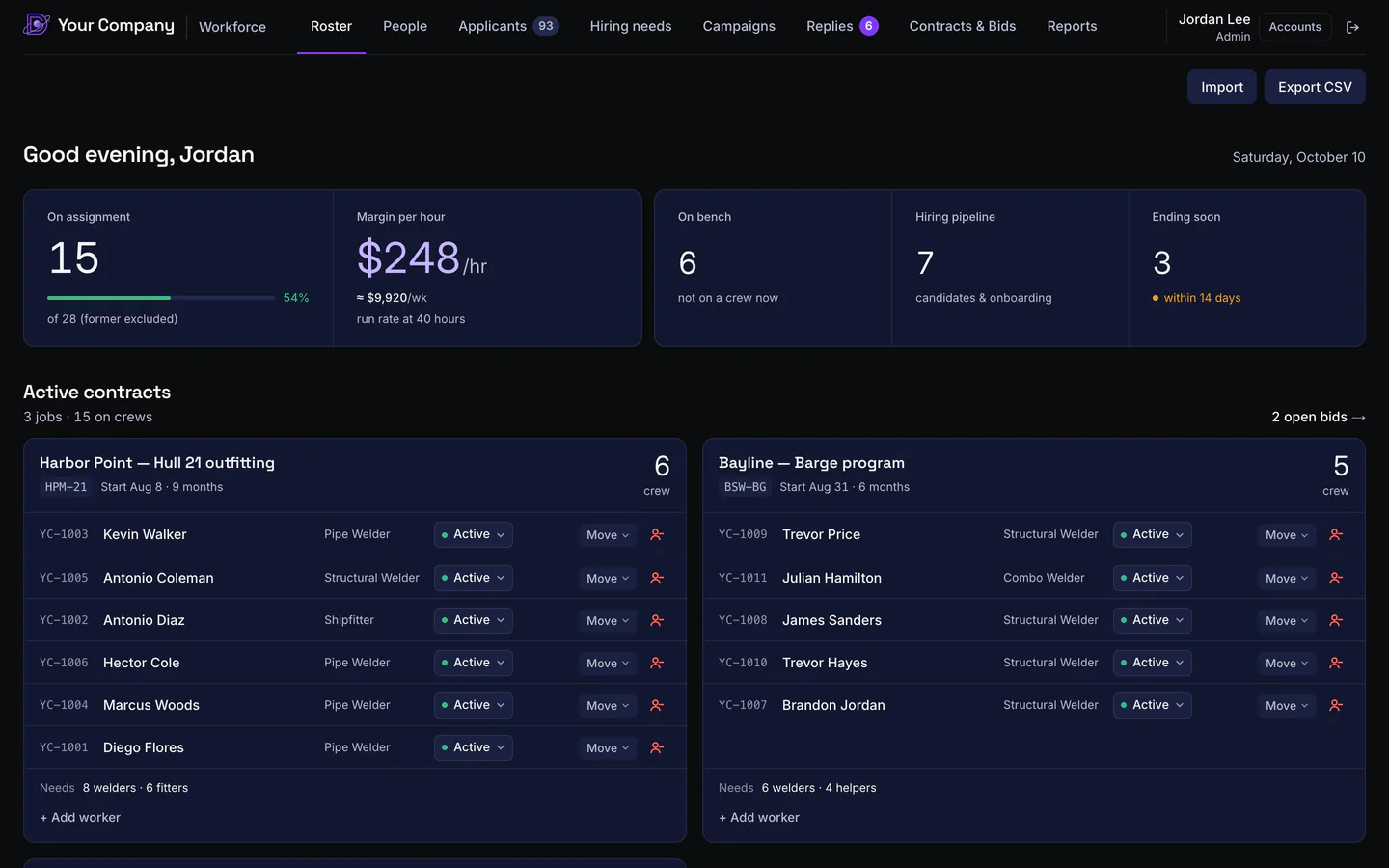This screenshot has height=868, width=1389.
Task: Click the On assignment 54% progress bar
Action: tap(161, 298)
